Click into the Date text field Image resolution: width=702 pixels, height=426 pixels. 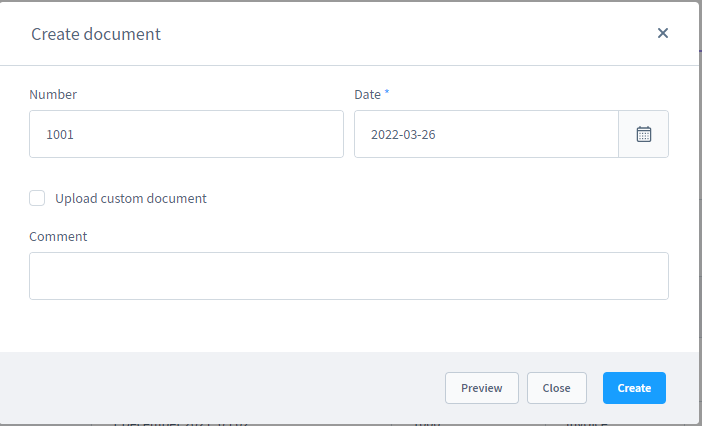[486, 134]
